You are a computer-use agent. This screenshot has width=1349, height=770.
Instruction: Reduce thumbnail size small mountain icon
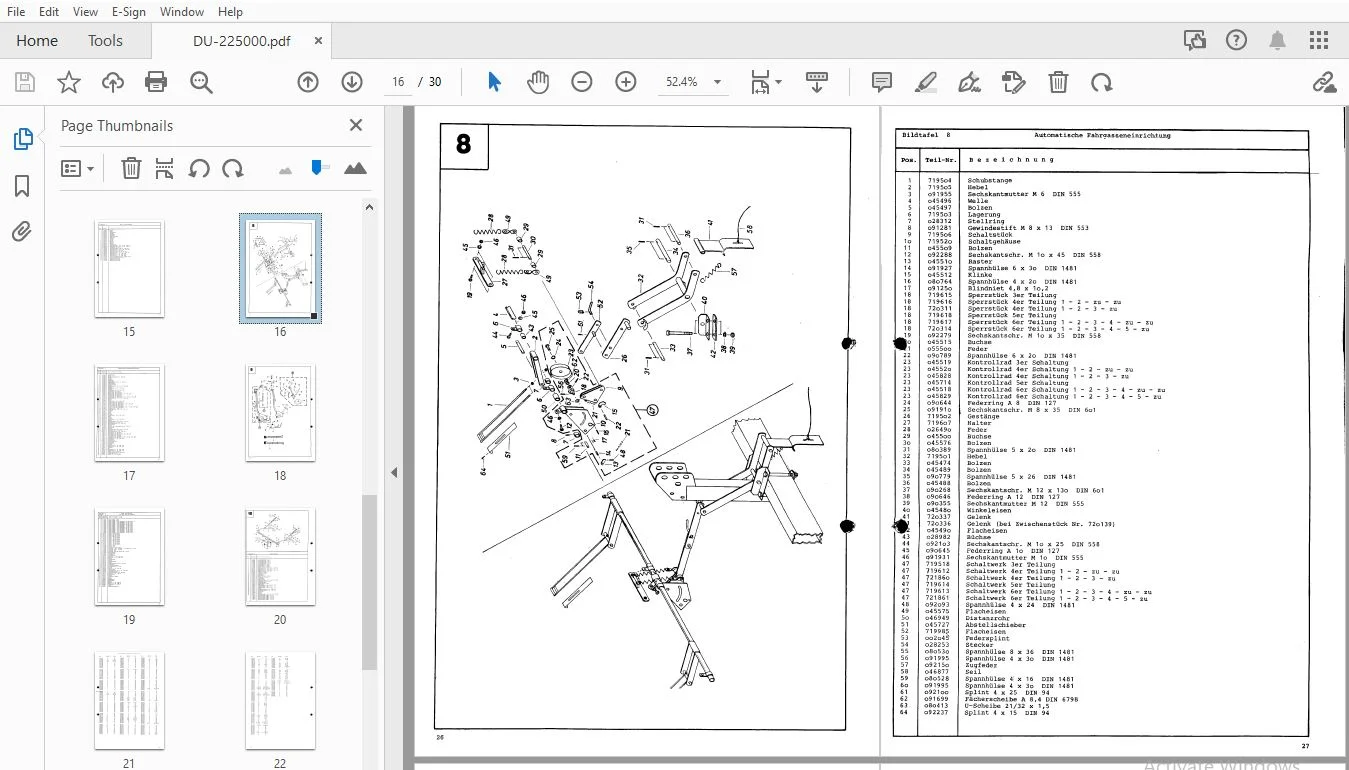[286, 170]
